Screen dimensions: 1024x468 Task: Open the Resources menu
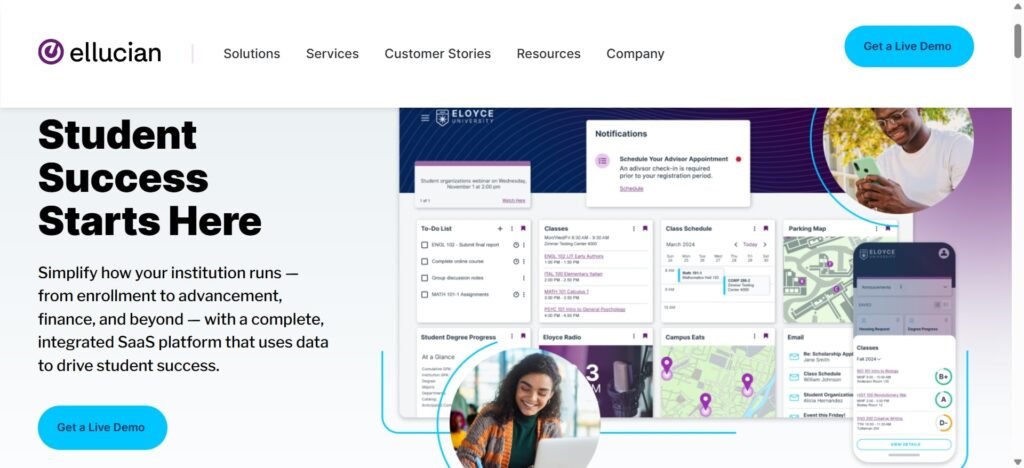coord(549,54)
